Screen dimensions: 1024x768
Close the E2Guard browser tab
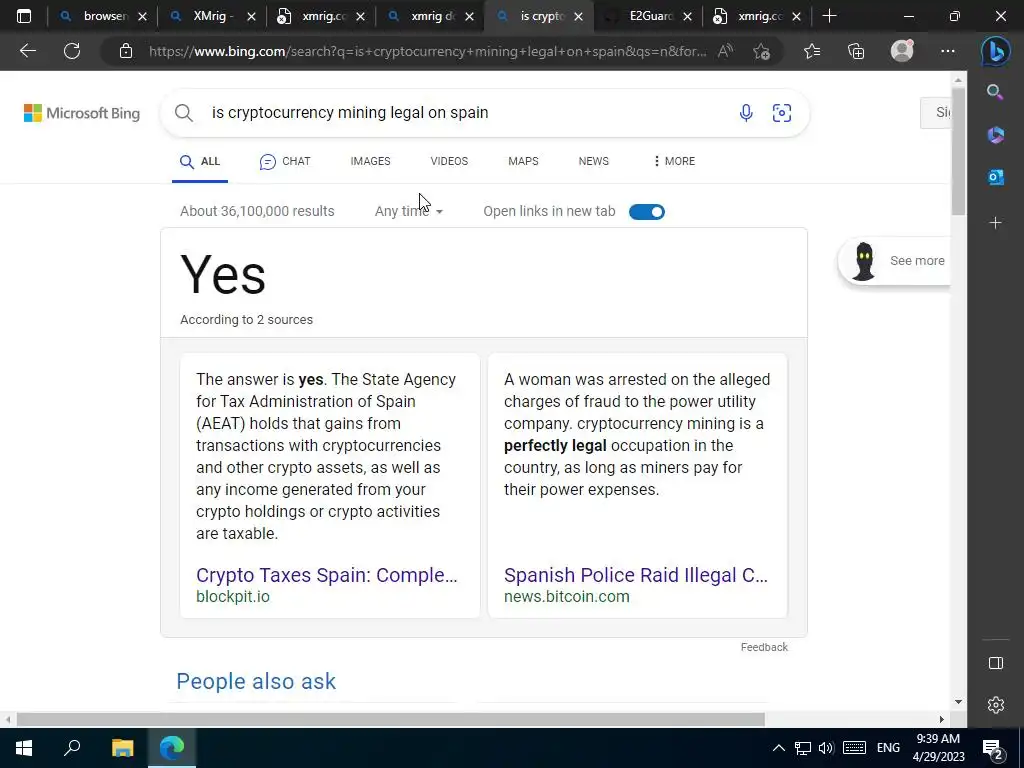click(x=687, y=17)
